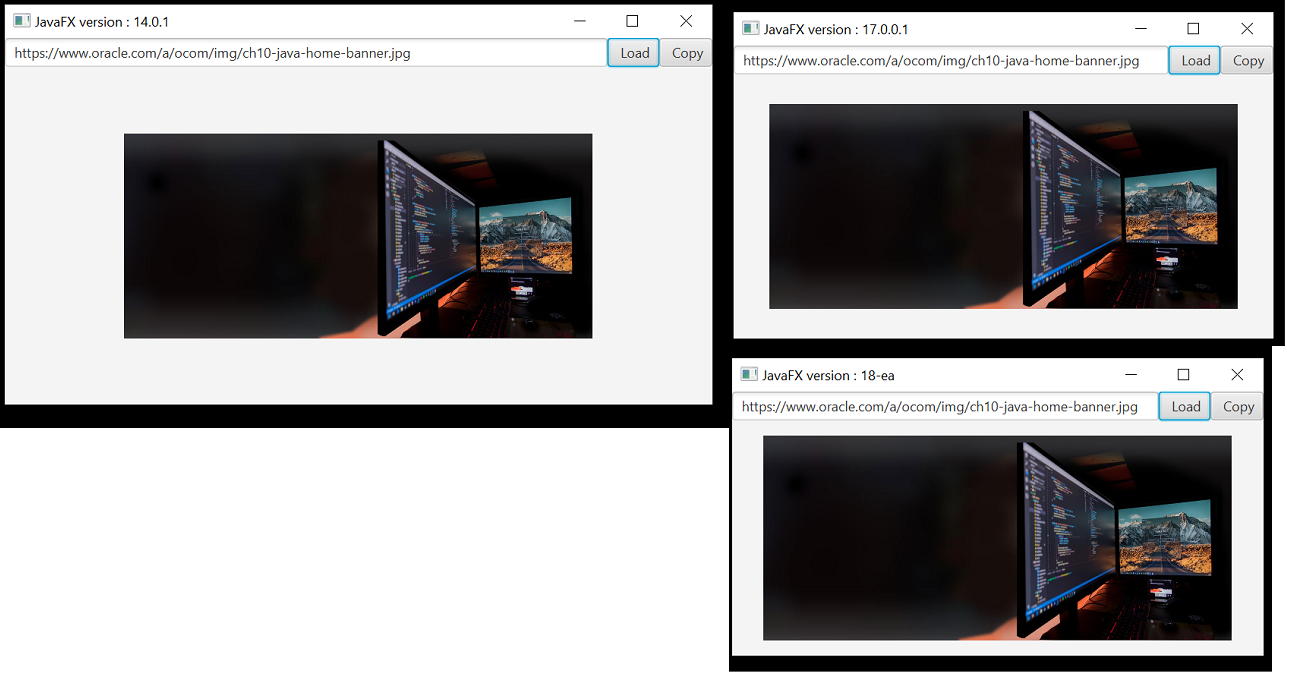Image resolution: width=1295 pixels, height=691 pixels.
Task: Minimize the JavaFX 14.0.1 window
Action: coord(579,21)
